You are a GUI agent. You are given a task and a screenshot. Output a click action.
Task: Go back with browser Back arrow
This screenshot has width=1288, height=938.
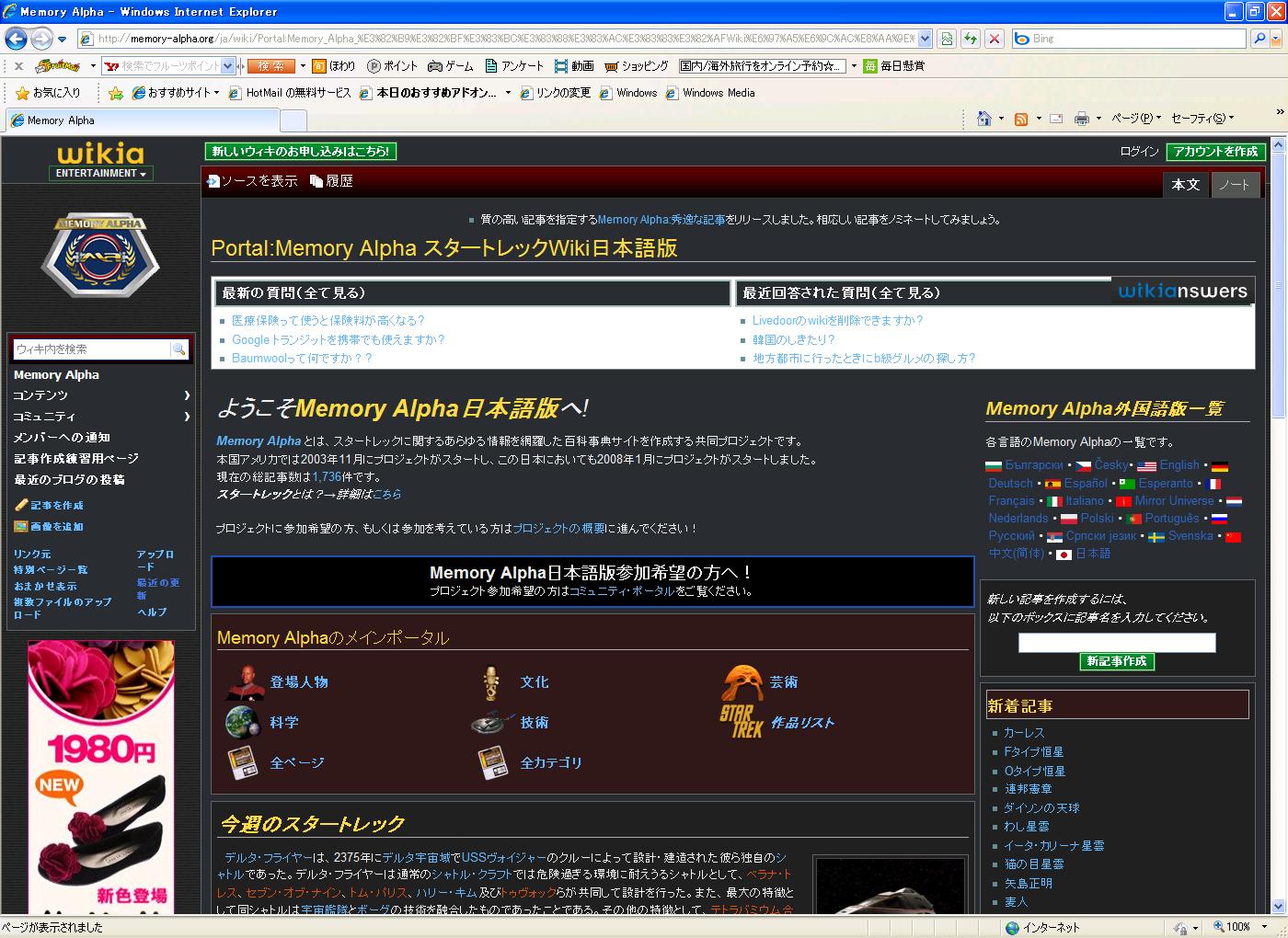coord(16,39)
